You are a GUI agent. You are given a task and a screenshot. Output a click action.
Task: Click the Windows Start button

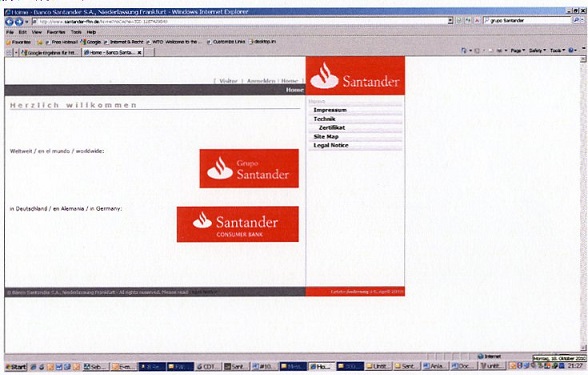click(16, 366)
